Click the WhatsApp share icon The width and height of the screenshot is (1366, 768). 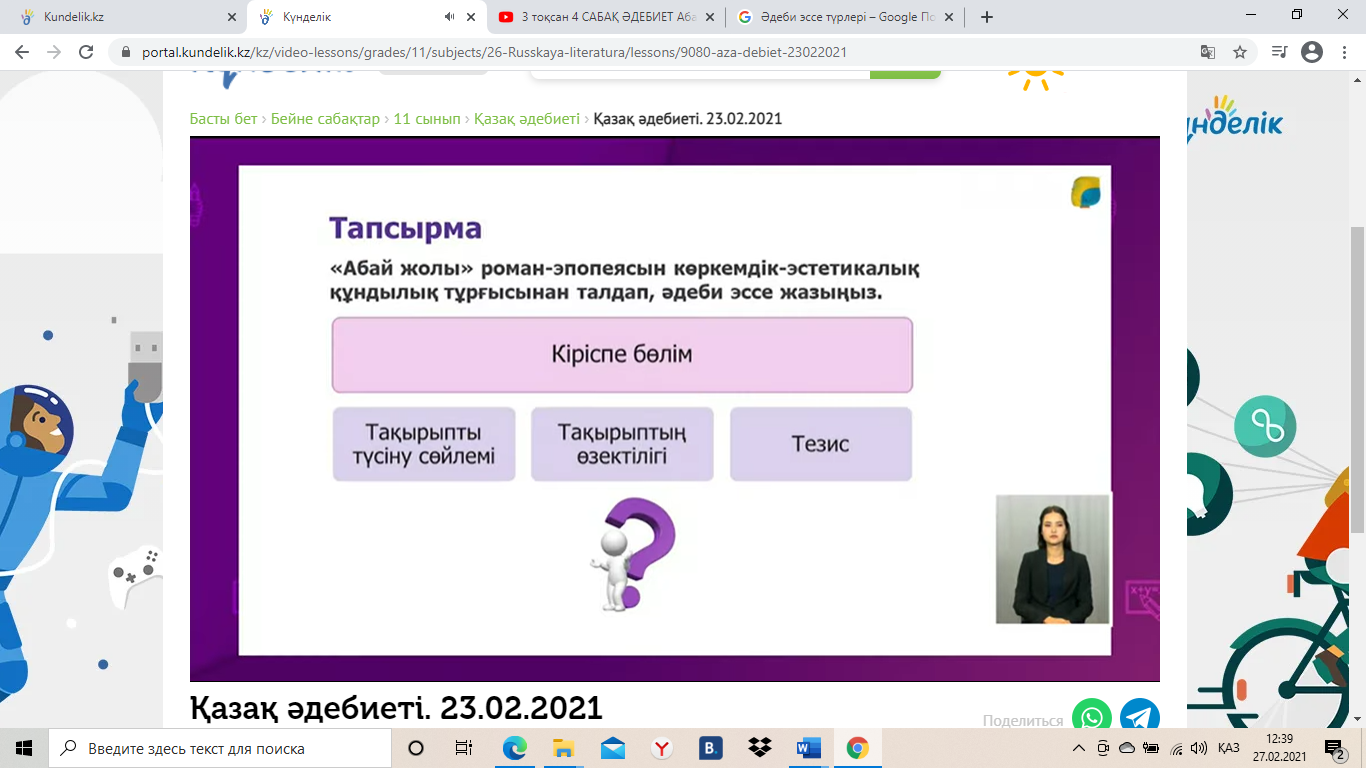(x=1091, y=716)
